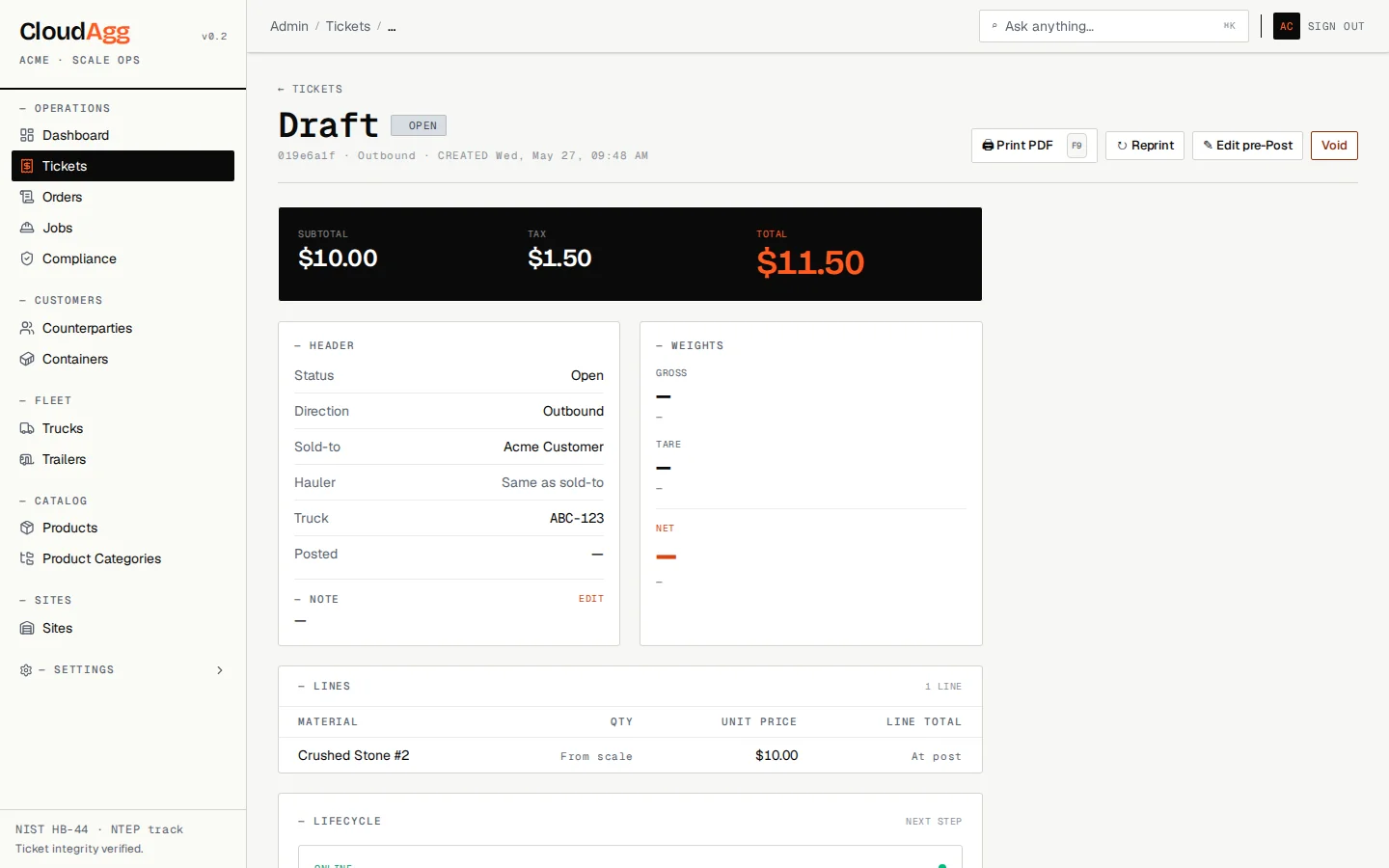Image resolution: width=1389 pixels, height=868 pixels.
Task: Click the Settings gear icon
Action: click(x=26, y=669)
